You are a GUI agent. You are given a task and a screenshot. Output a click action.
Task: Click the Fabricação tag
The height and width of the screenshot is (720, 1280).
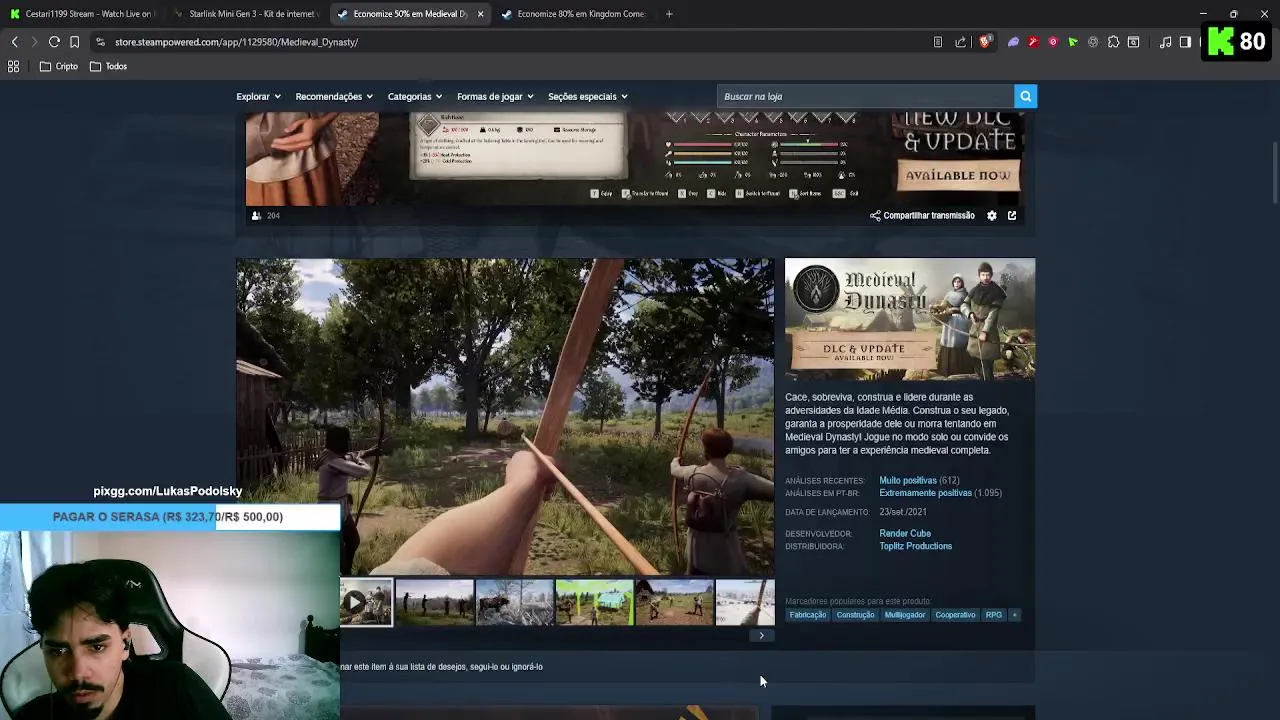click(x=808, y=615)
